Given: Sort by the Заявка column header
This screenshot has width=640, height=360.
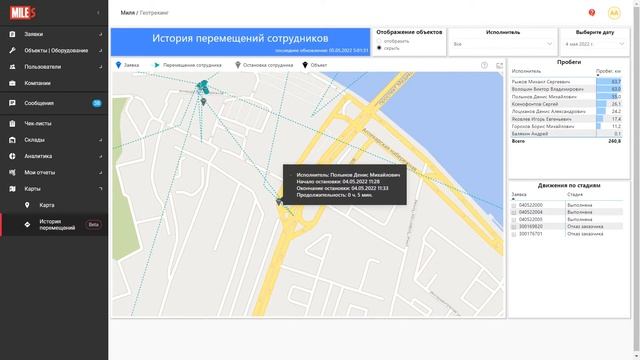Looking at the screenshot, I should 519,195.
